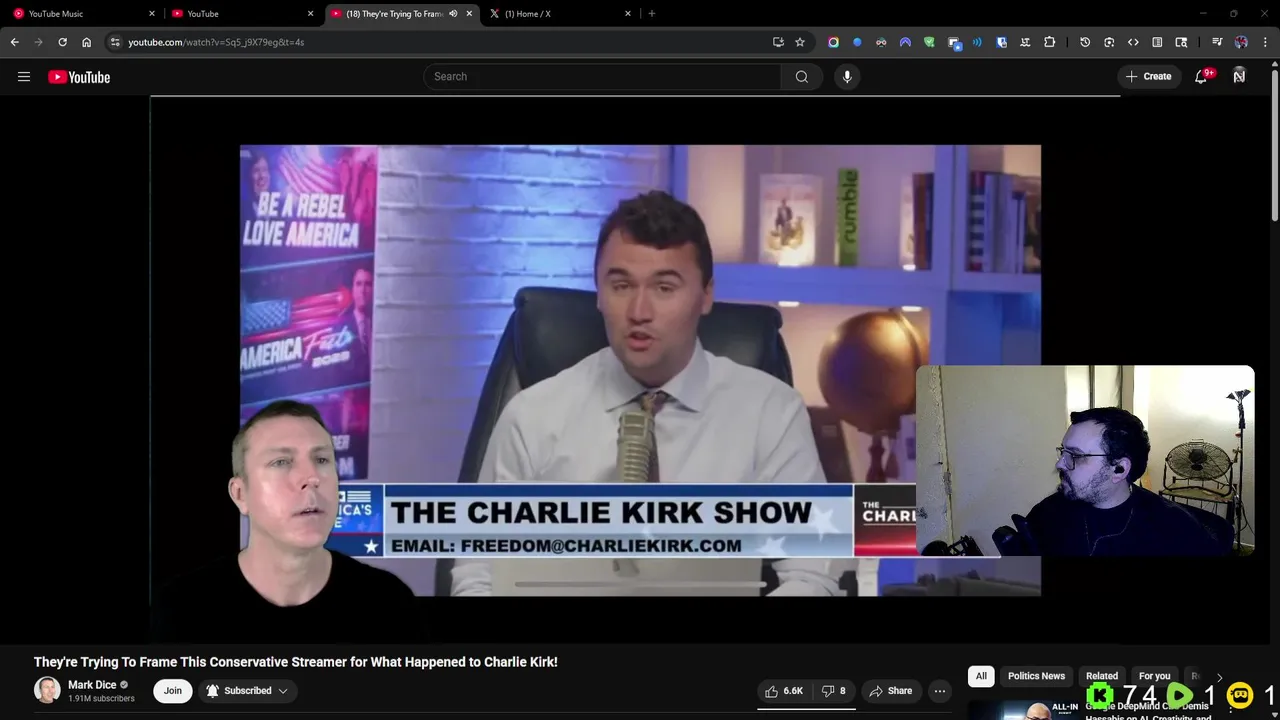Open the code brackets toolbar icon
The height and width of the screenshot is (720, 1280).
(x=1133, y=42)
